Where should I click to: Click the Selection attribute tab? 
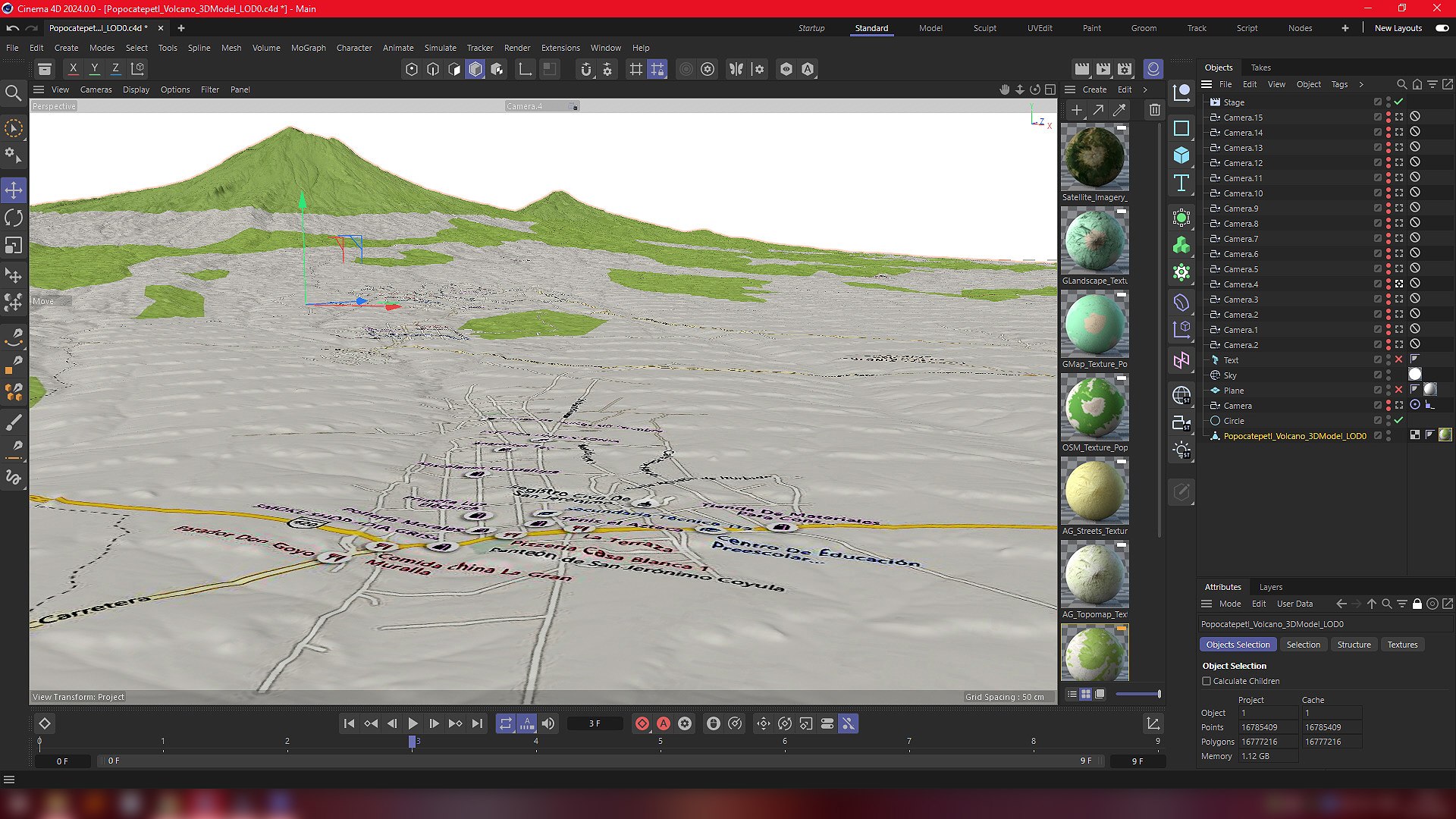pyautogui.click(x=1303, y=645)
